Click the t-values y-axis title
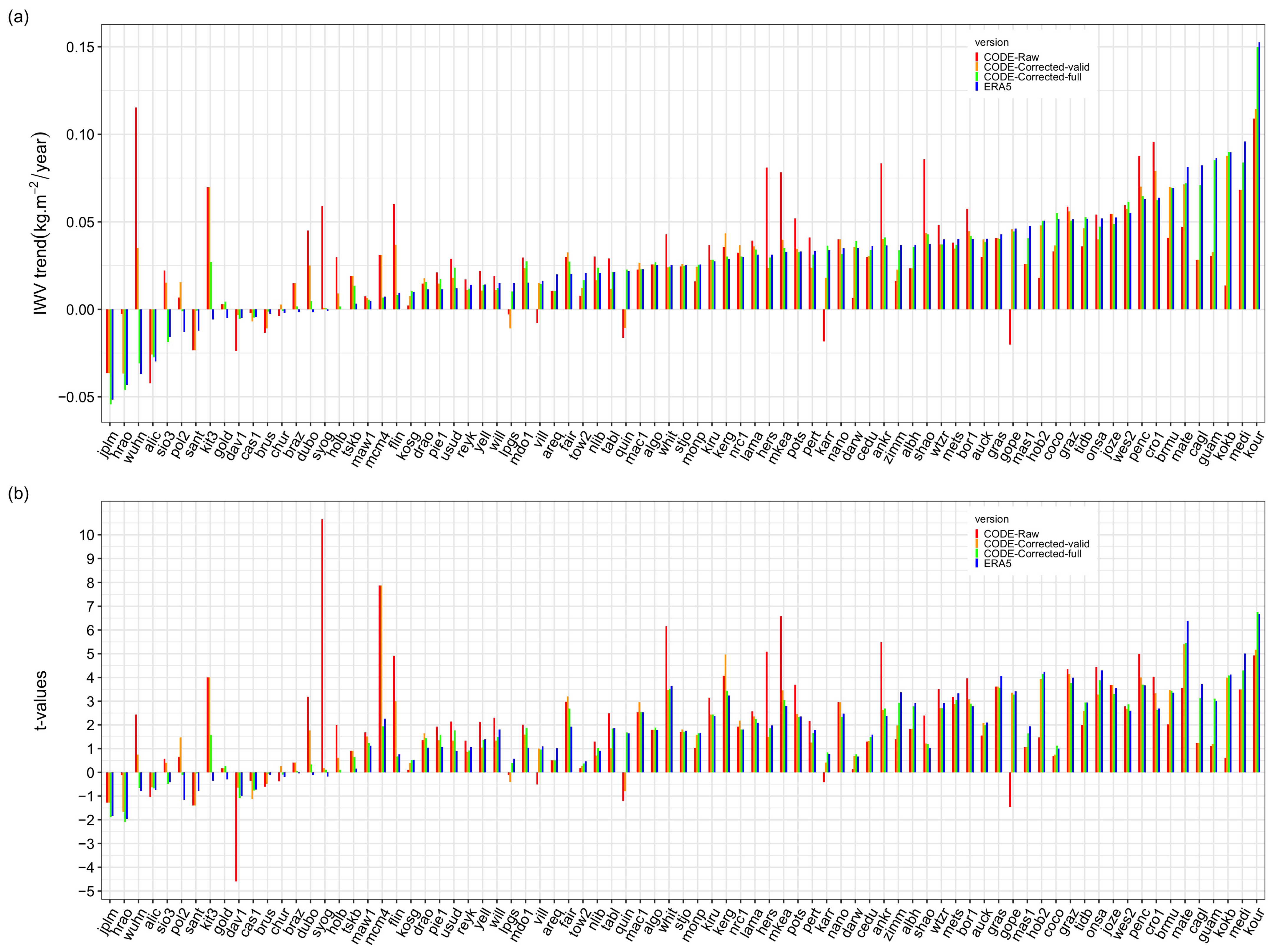Image resolution: width=1275 pixels, height=952 pixels. tap(40, 700)
